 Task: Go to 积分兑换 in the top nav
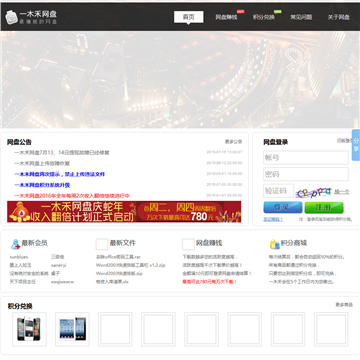(x=264, y=17)
